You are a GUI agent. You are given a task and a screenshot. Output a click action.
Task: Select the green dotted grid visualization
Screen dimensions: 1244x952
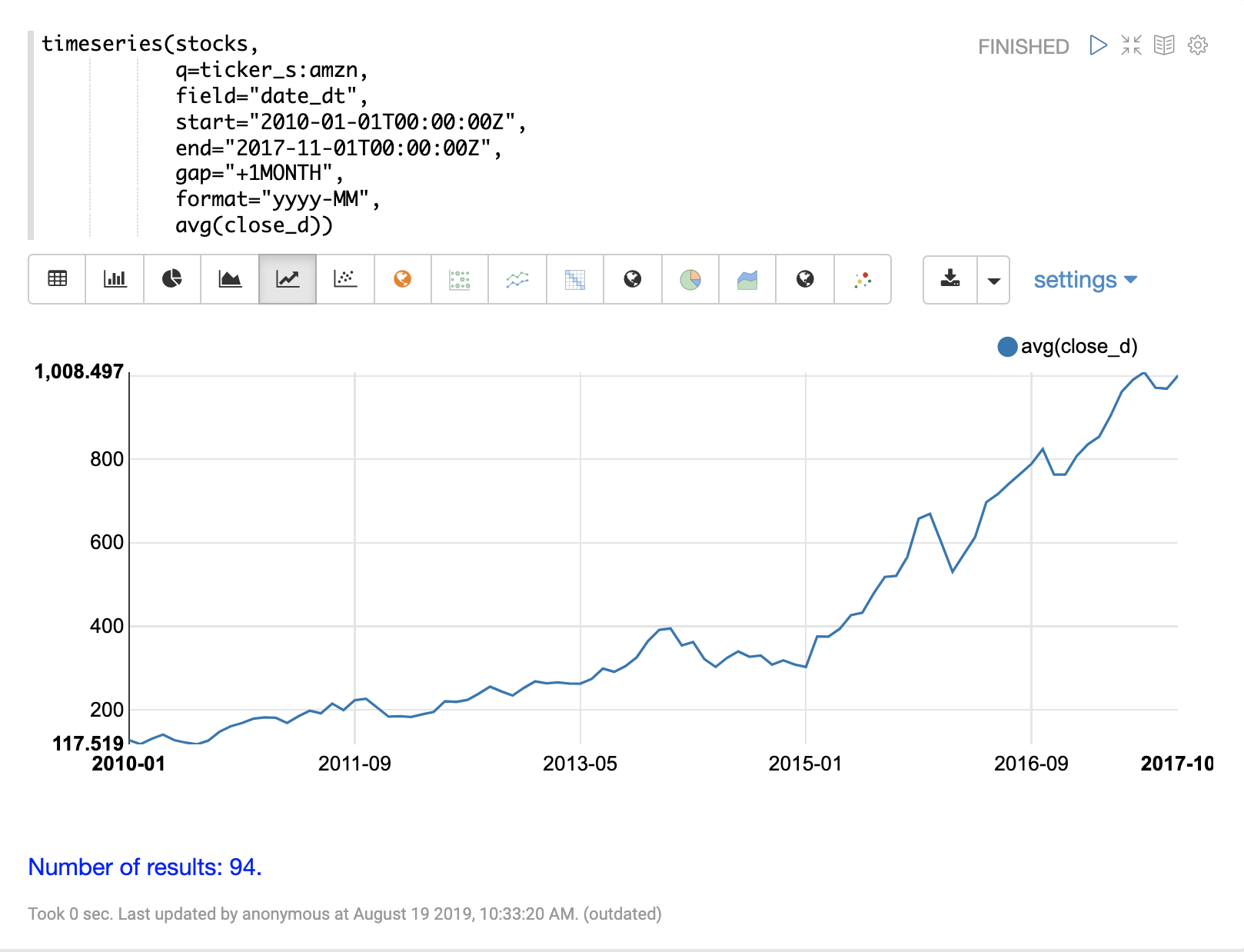(x=460, y=279)
